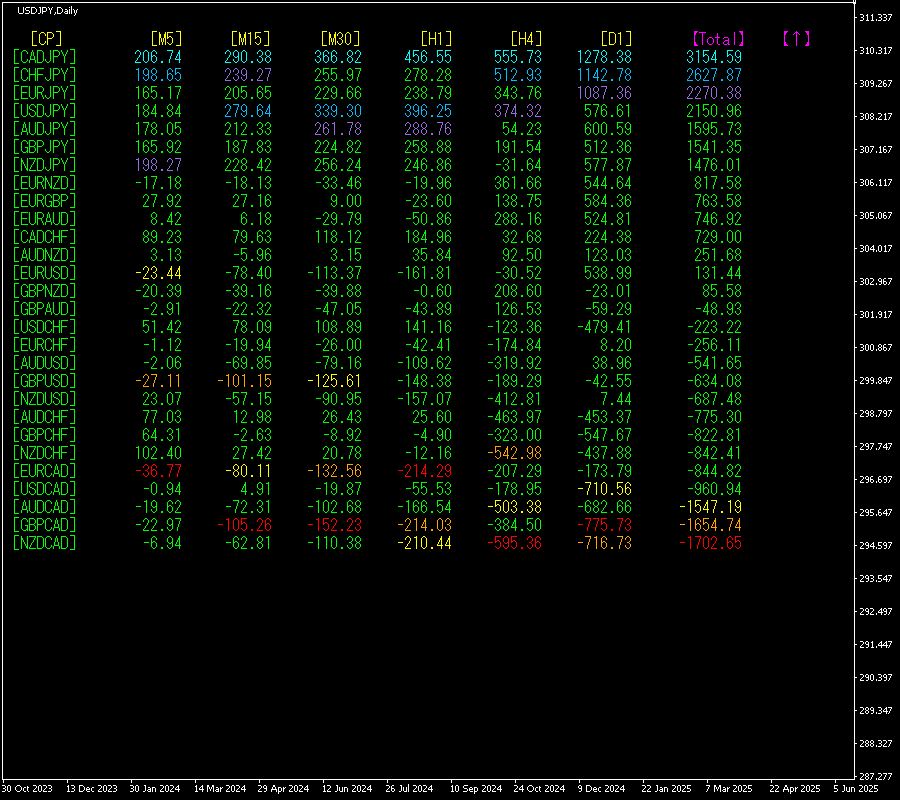This screenshot has height=800, width=900.
Task: Click the magenta Total column header
Action: pos(718,39)
